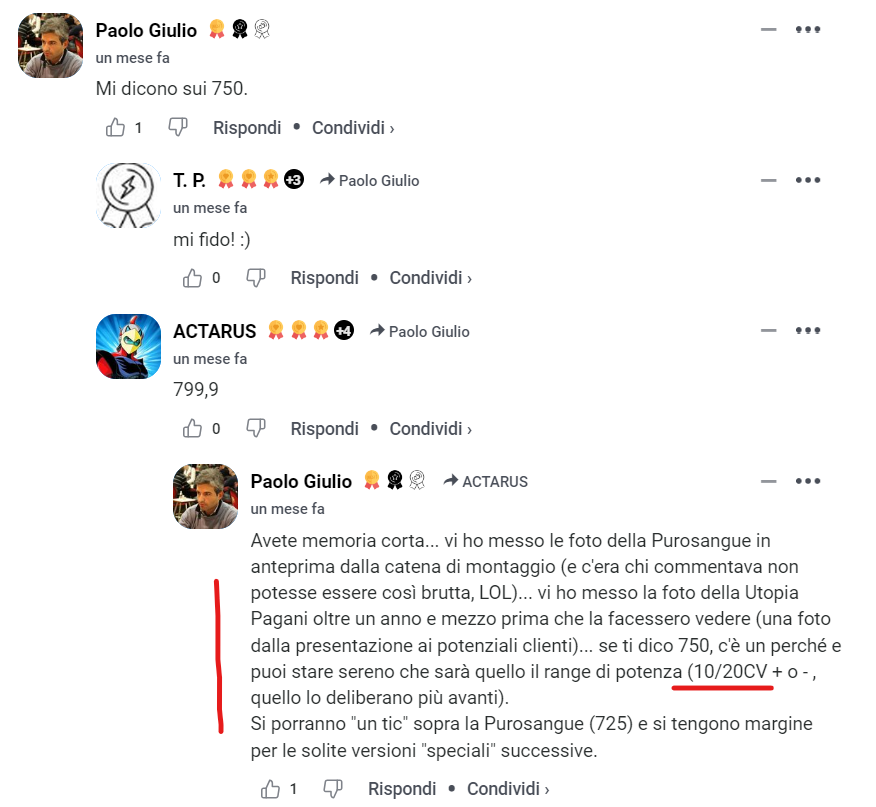Screen dimensions: 876x807
Task: Click Rispondi under the long Purosangue reply
Action: 402,789
